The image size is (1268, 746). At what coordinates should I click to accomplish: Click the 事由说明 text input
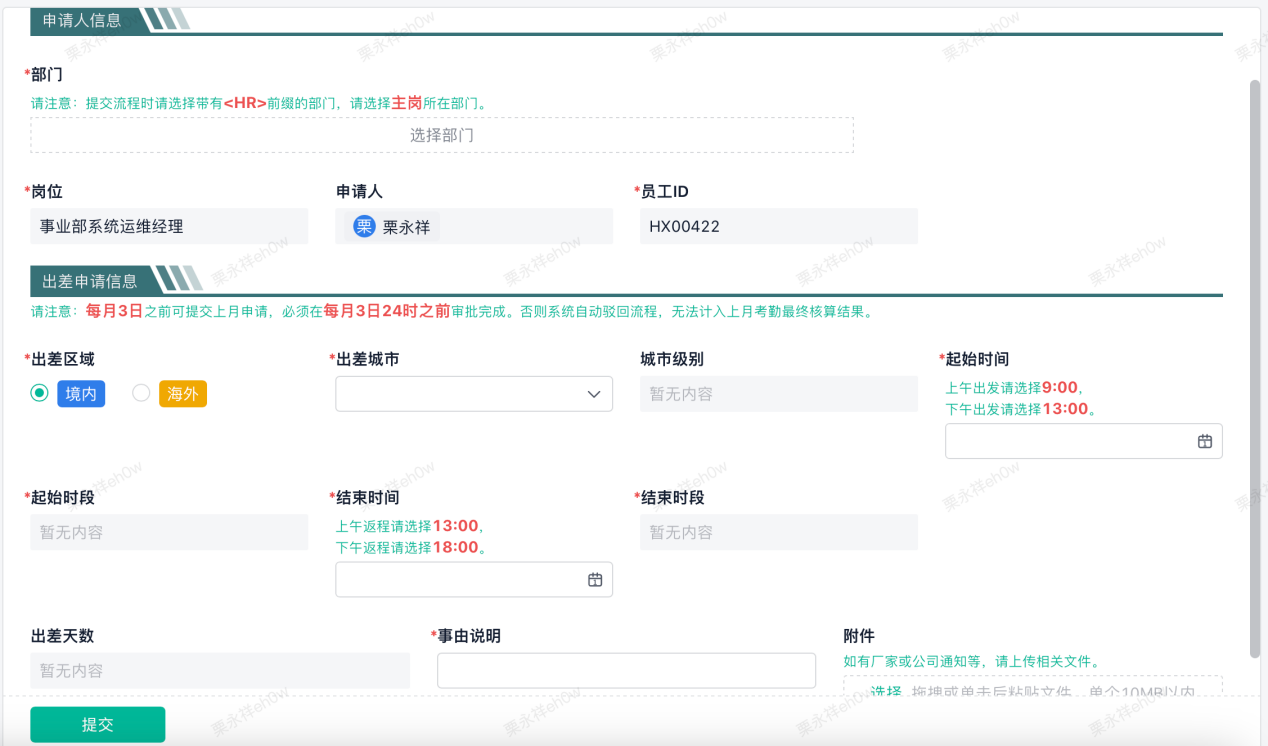point(626,670)
